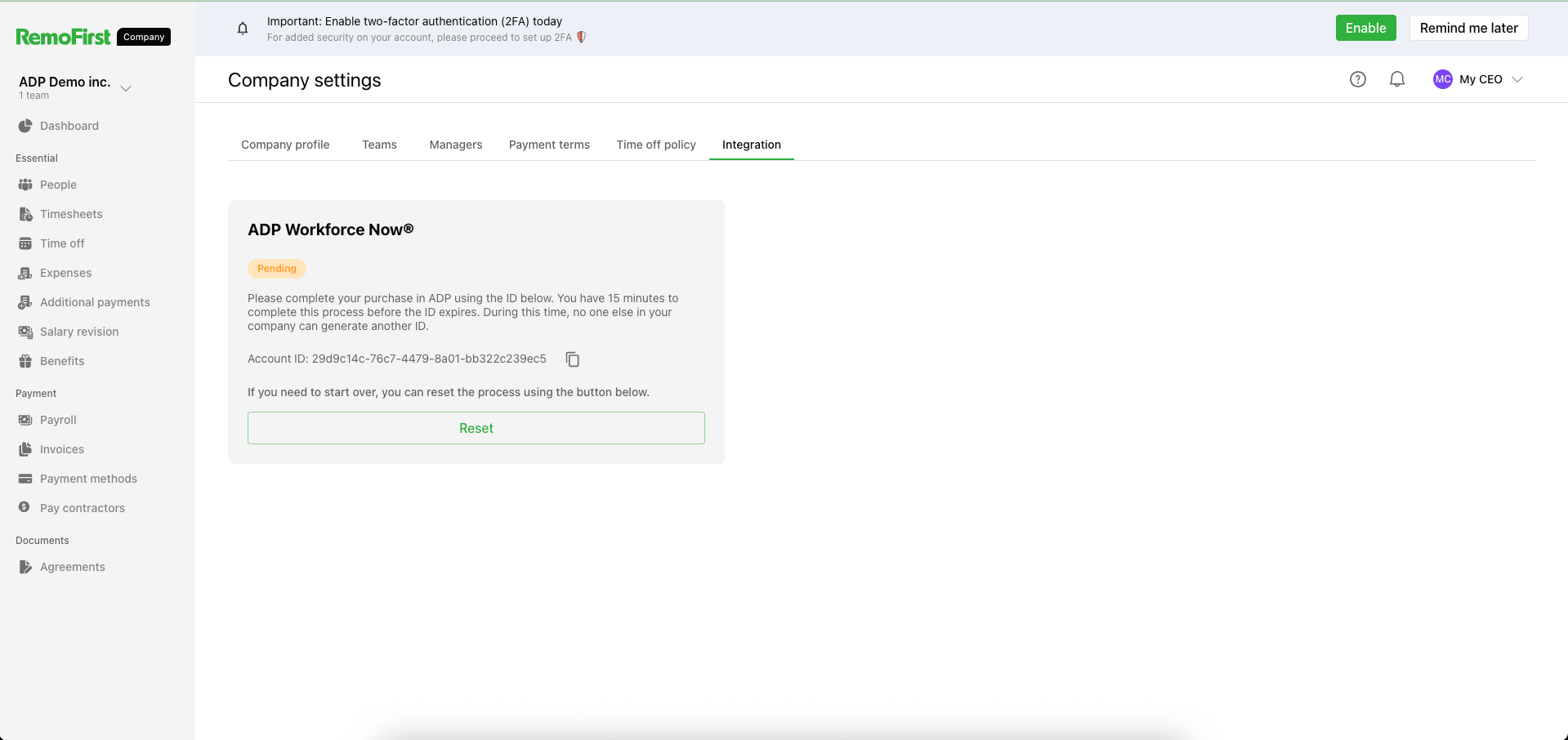Viewport: 1568px width, 740px height.
Task: Switch to the Managers tab
Action: click(x=456, y=145)
